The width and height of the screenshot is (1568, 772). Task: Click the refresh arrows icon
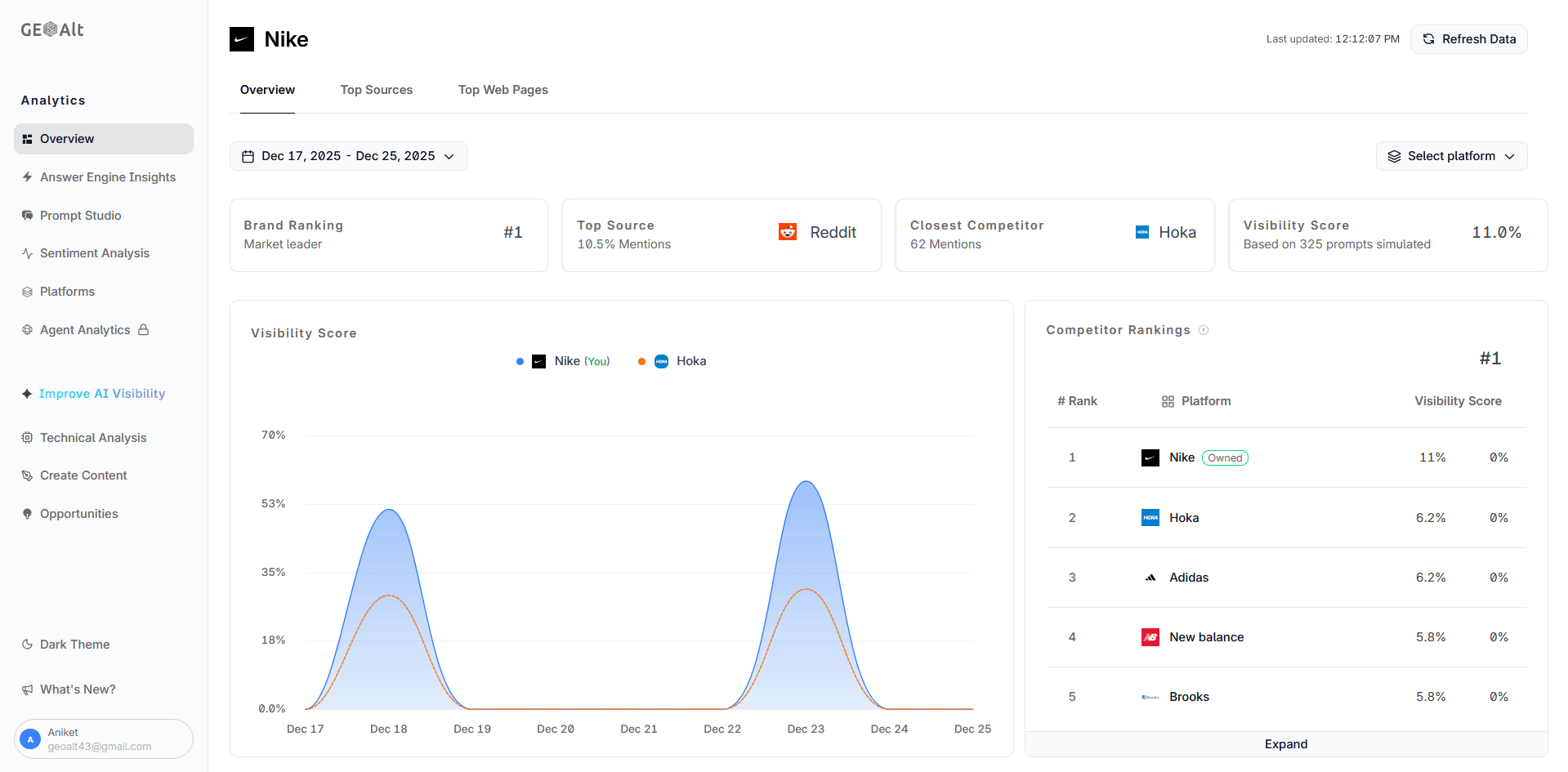(1428, 39)
